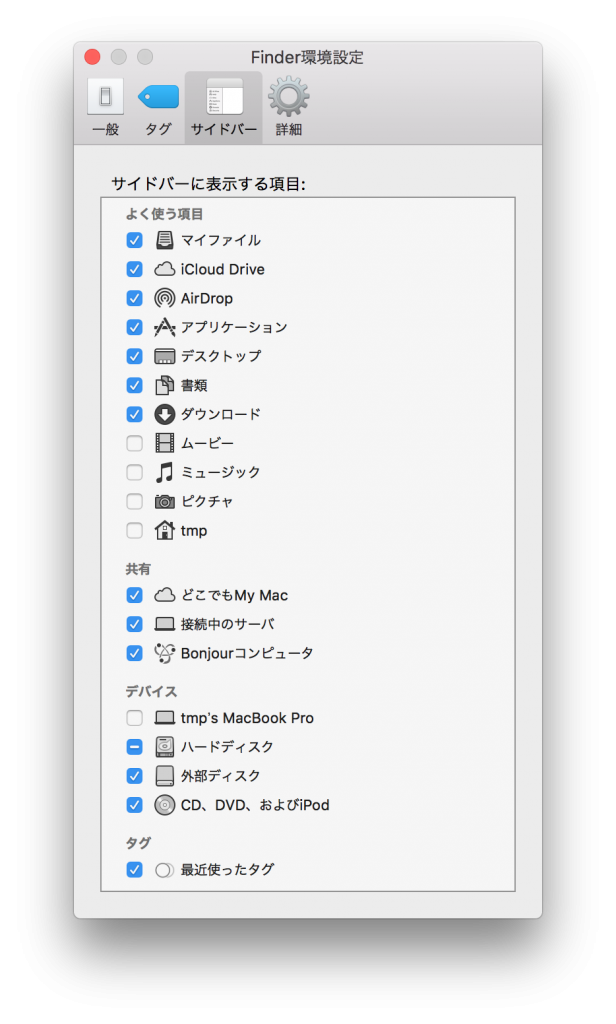Uncheck the どこでもMy Mac checkbox
The image size is (616, 1024).
tap(135, 595)
